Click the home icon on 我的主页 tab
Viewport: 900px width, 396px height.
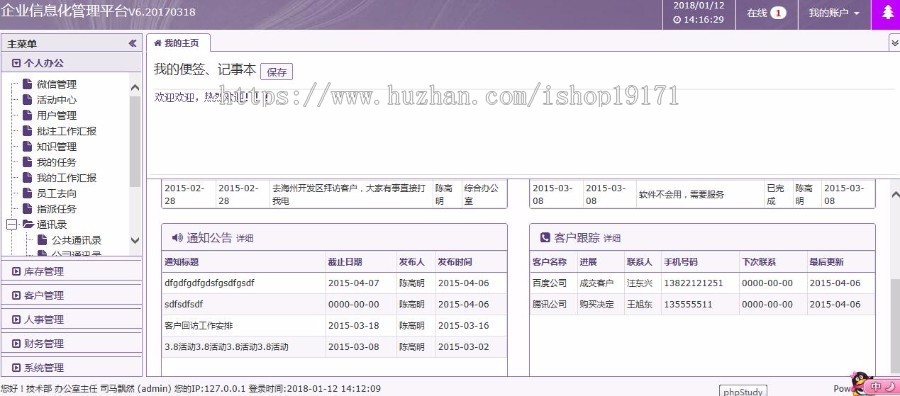(158, 43)
